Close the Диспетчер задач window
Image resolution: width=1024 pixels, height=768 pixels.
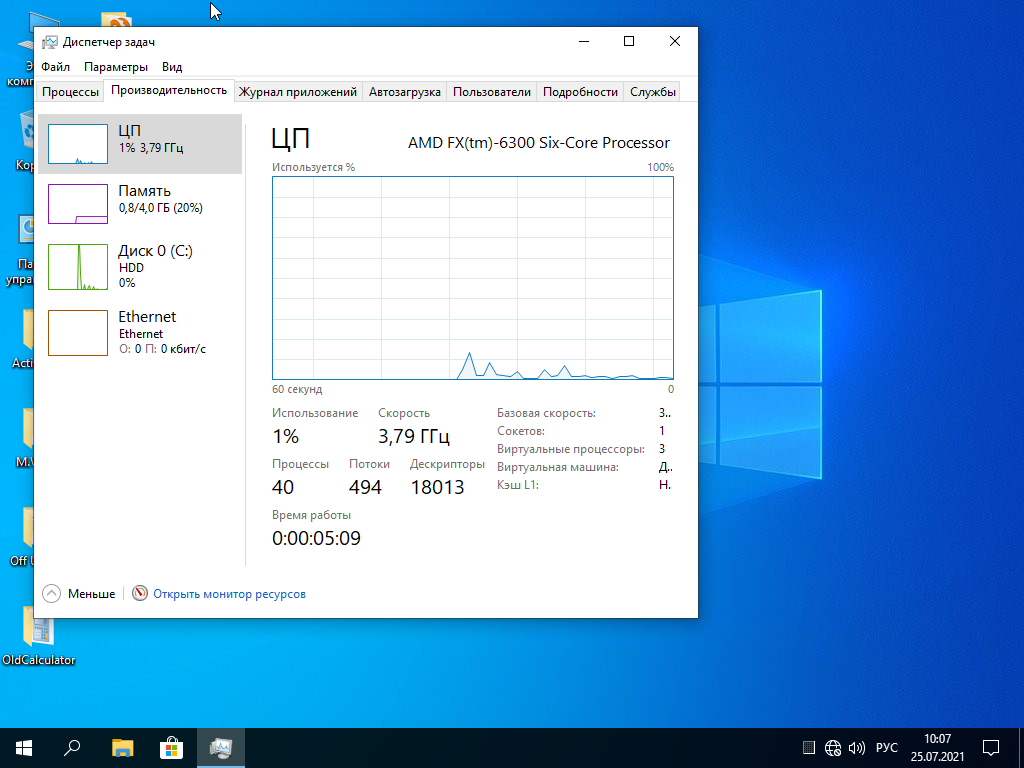click(675, 41)
